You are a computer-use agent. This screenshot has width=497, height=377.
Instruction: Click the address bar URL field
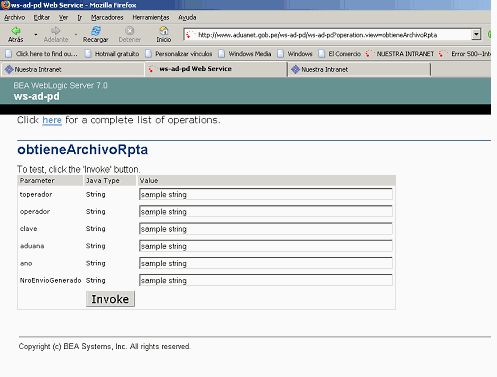click(x=328, y=35)
